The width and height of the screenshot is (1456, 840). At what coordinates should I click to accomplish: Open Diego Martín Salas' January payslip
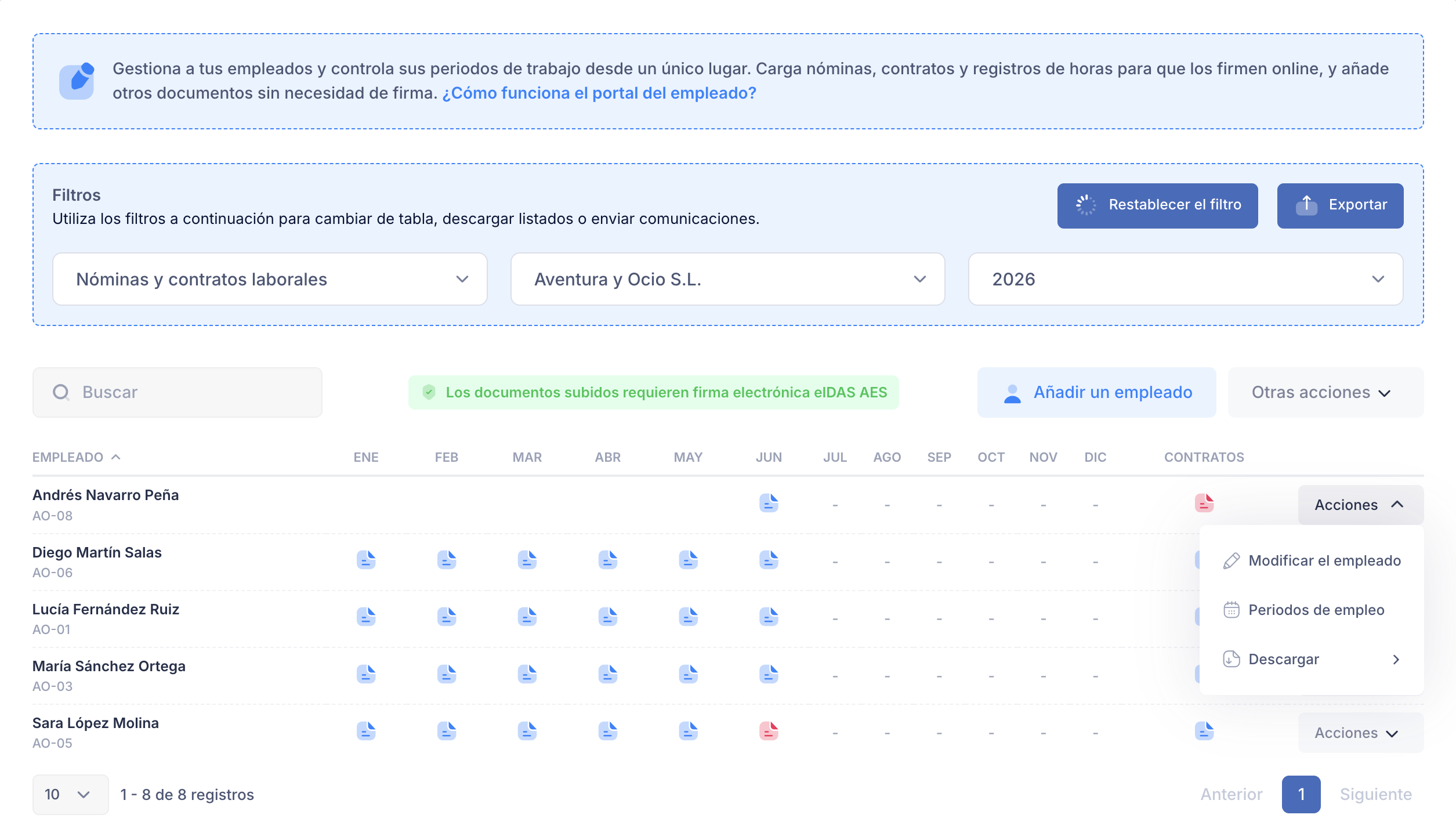(x=366, y=560)
